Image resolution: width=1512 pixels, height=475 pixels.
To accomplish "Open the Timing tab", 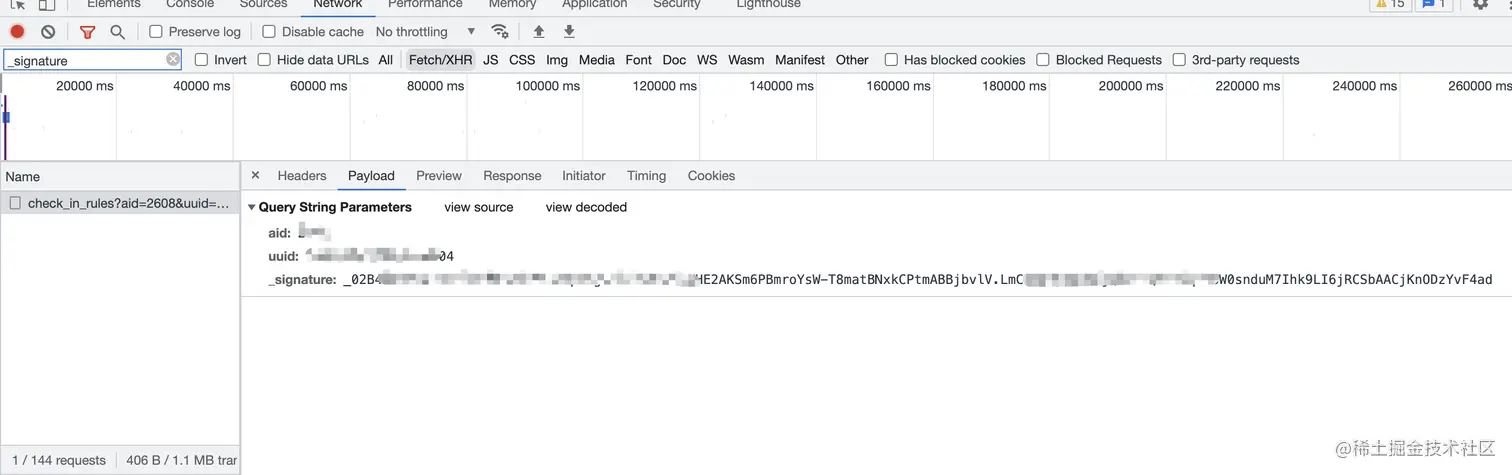I will click(647, 176).
